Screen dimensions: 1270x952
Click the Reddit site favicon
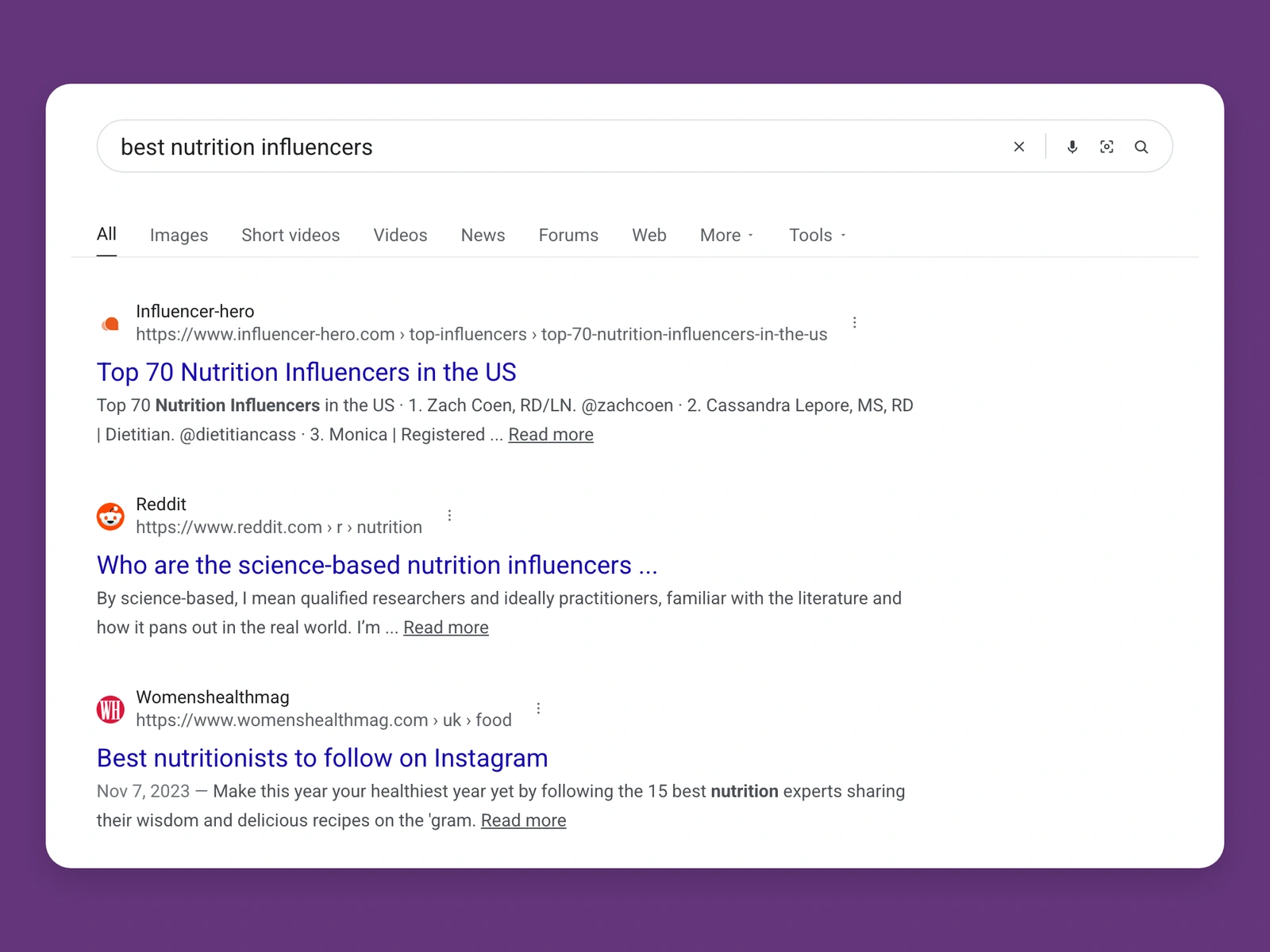click(x=110, y=516)
